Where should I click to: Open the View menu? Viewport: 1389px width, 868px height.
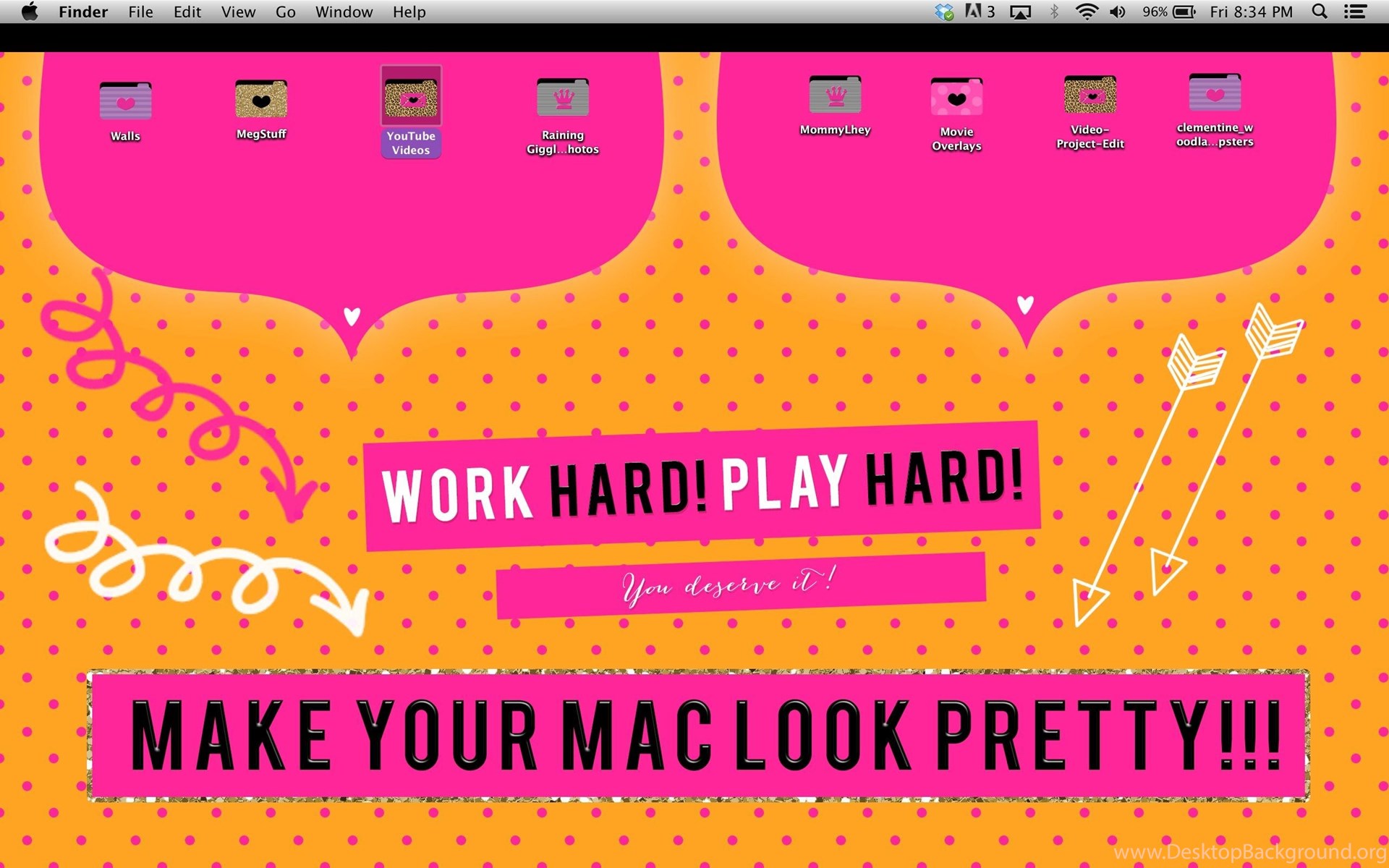pyautogui.click(x=238, y=12)
